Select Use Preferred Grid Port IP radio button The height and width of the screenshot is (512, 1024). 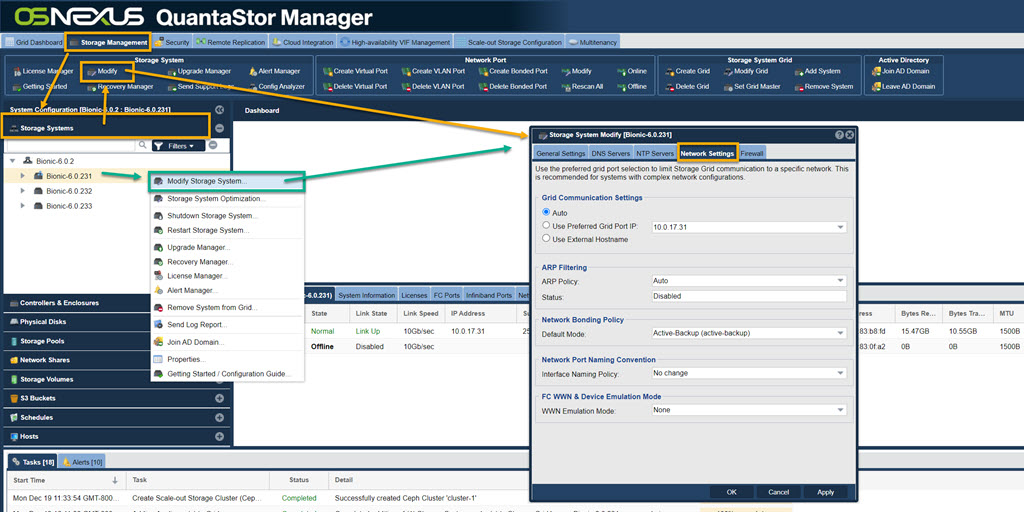pyautogui.click(x=547, y=225)
